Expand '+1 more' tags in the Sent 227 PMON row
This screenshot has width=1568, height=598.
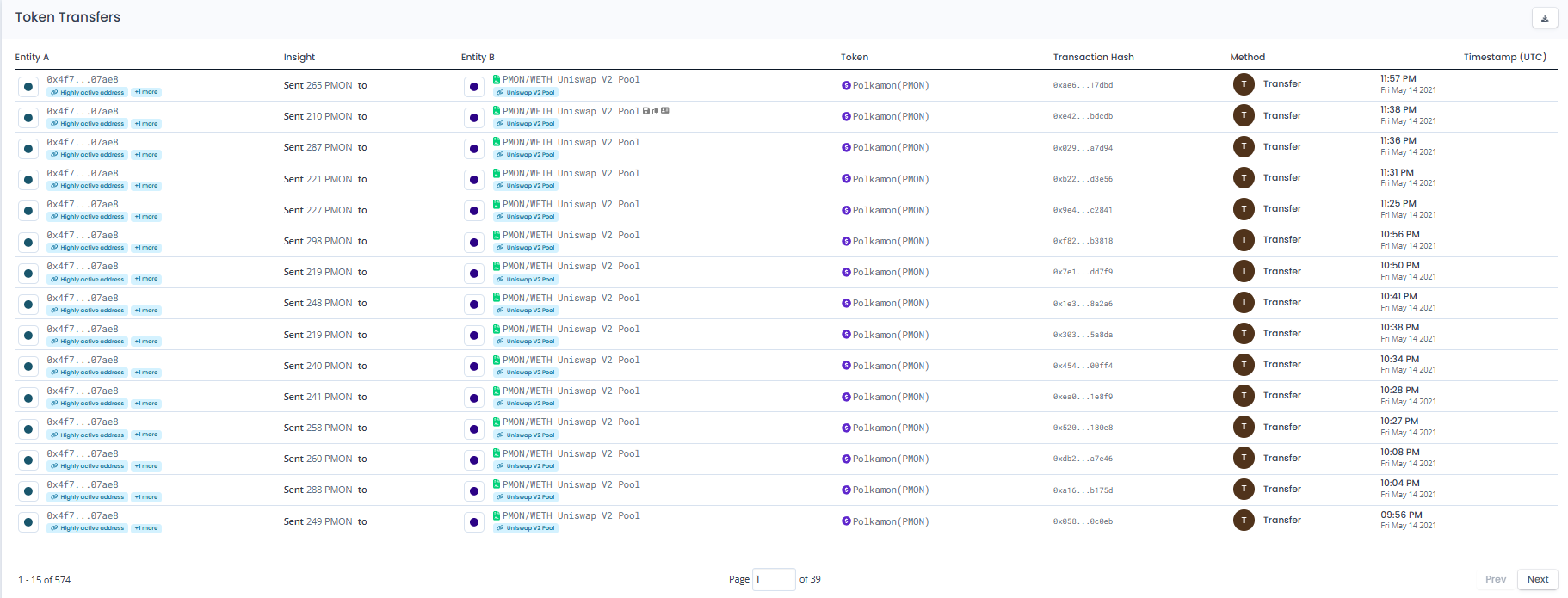[x=146, y=217]
